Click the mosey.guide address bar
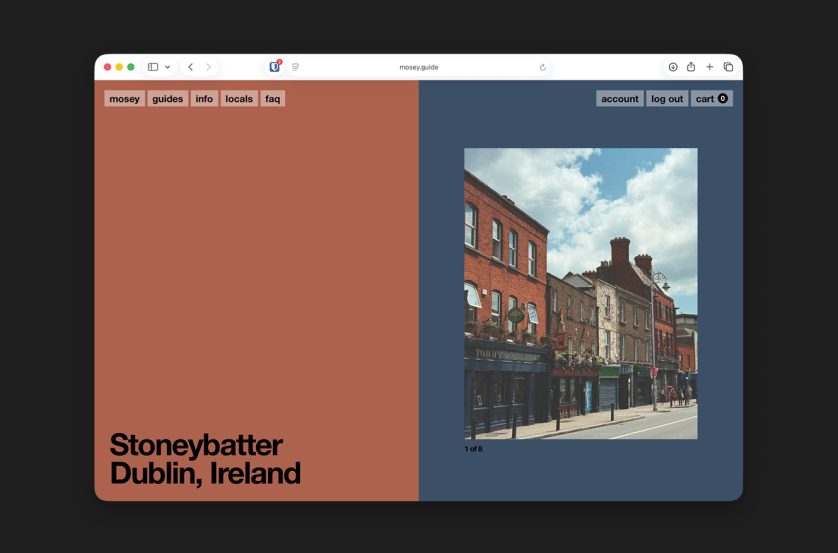838x553 pixels. [419, 67]
